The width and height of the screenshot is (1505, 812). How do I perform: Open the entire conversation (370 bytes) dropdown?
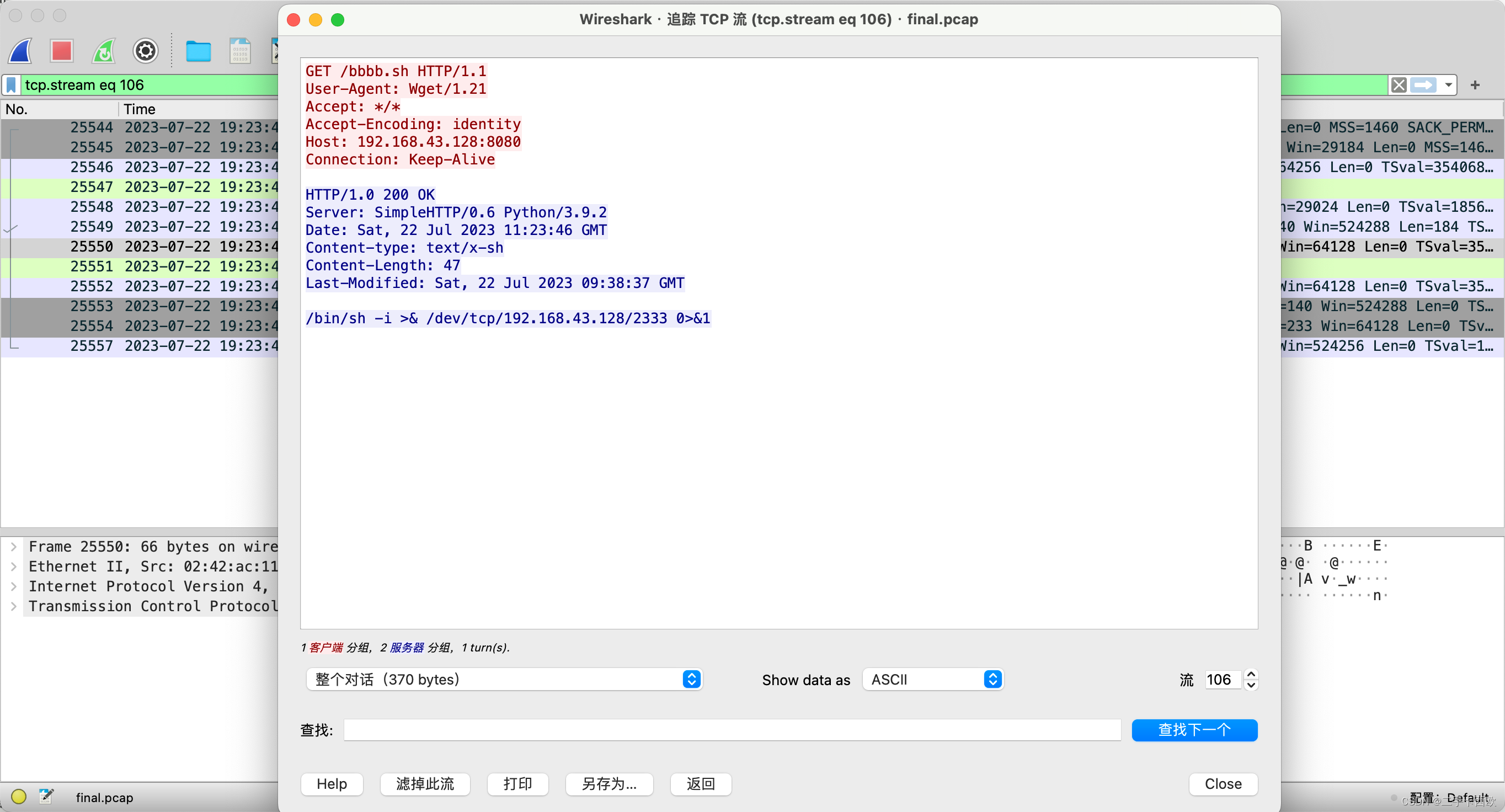tap(504, 680)
